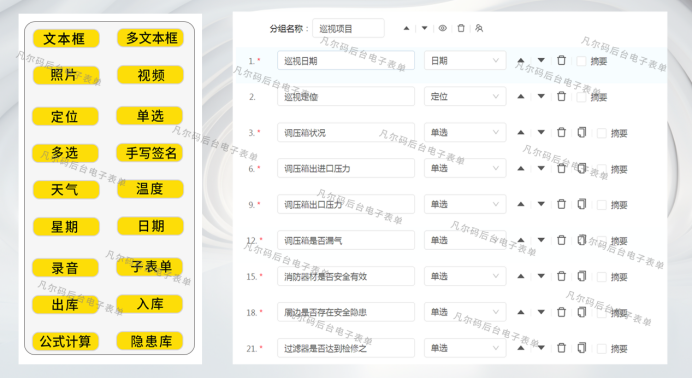
Task: Copy the 周边是否存在安全隐患 row
Action: [582, 312]
